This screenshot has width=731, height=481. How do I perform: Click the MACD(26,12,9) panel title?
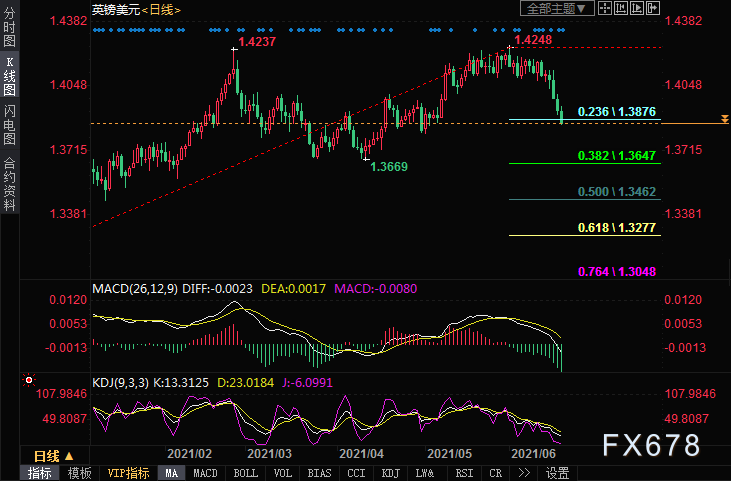[x=135, y=289]
